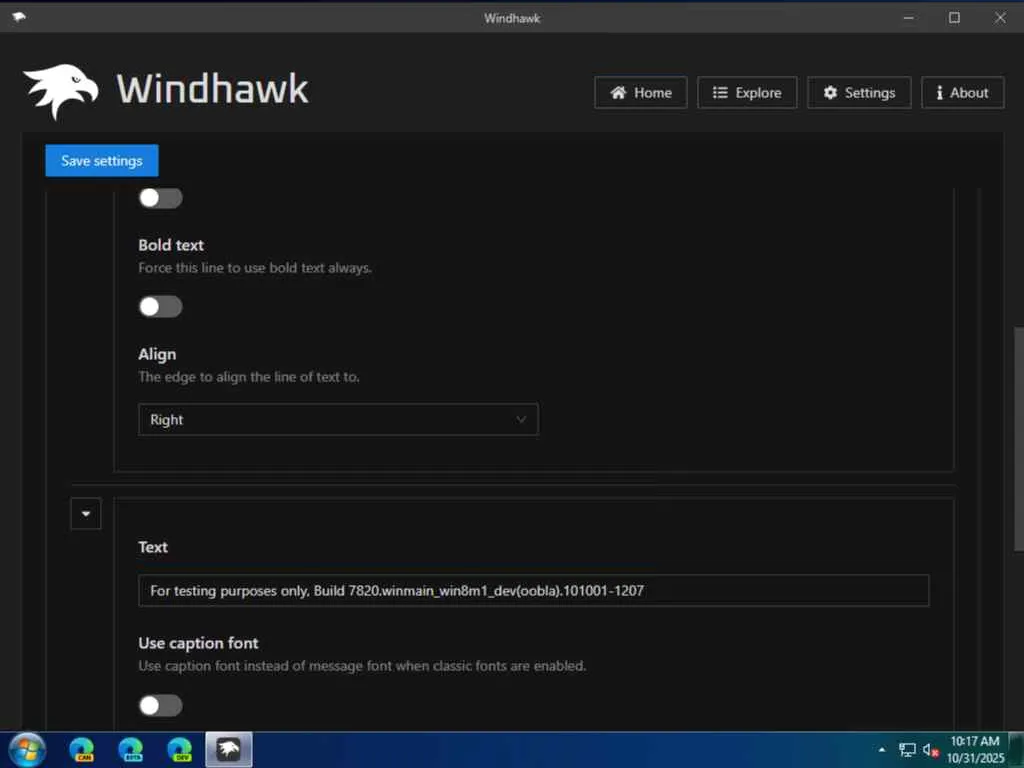Click the Align heading label
Viewport: 1024px width, 768px height.
(157, 354)
